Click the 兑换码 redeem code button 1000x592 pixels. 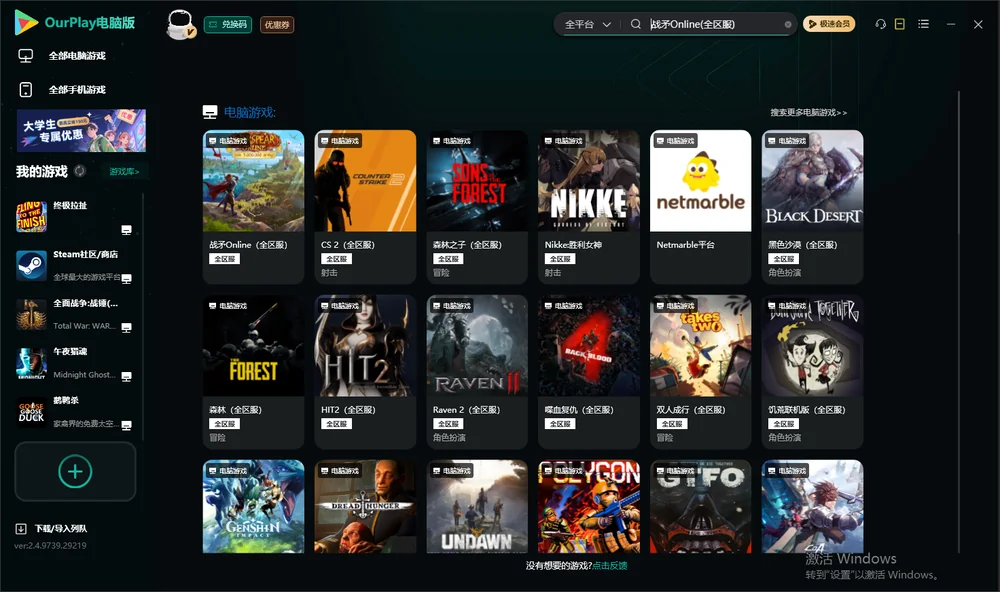[228, 24]
